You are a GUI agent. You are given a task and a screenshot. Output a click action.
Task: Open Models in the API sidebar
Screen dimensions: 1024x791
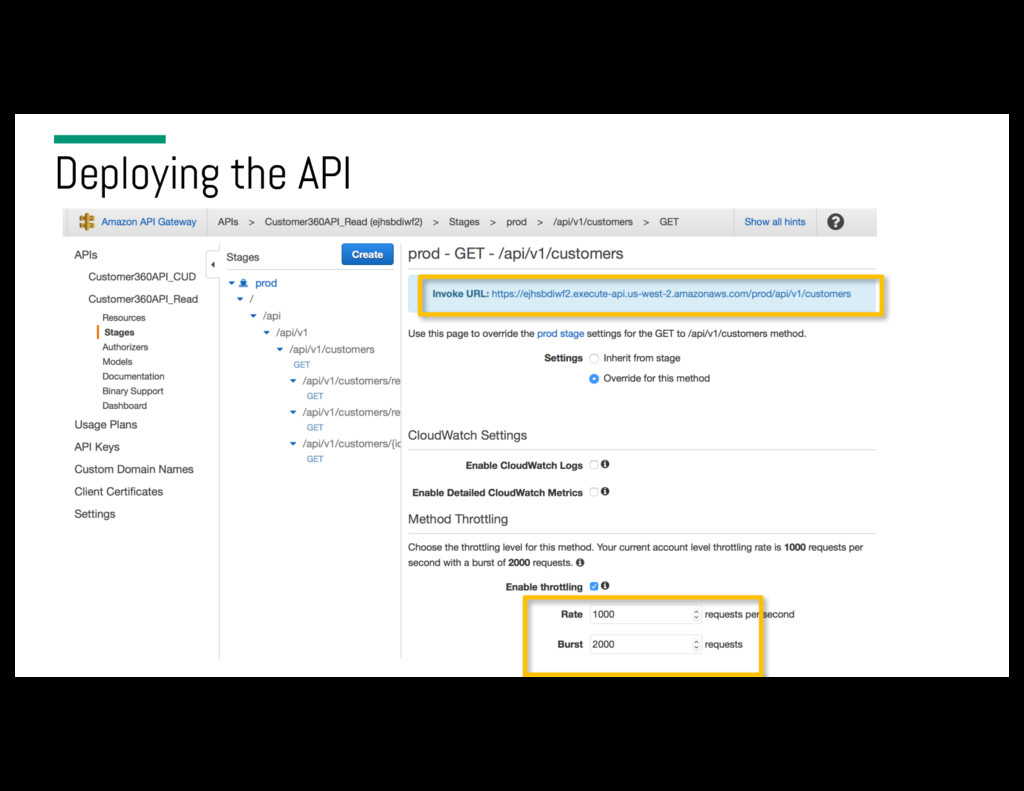pyautogui.click(x=118, y=361)
